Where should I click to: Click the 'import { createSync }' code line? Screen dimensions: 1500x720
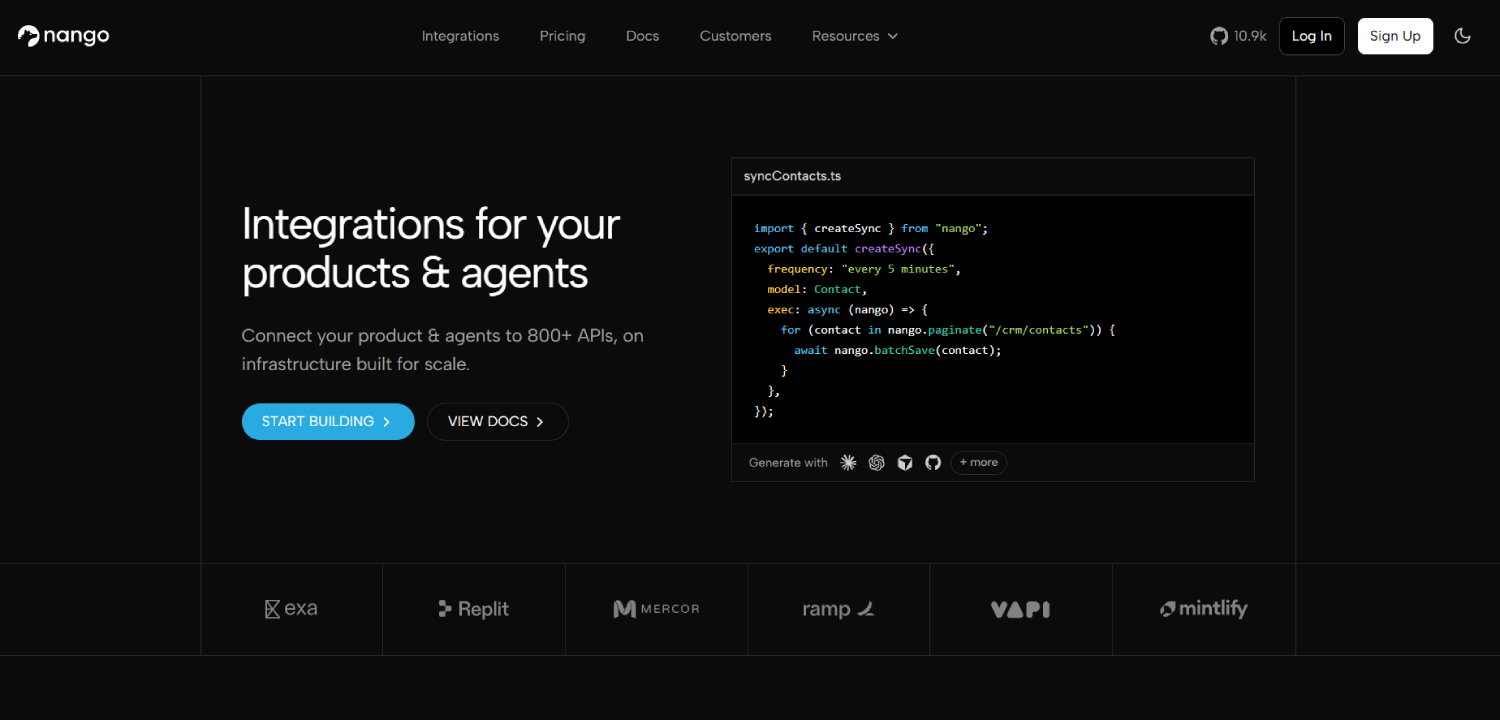(x=870, y=228)
